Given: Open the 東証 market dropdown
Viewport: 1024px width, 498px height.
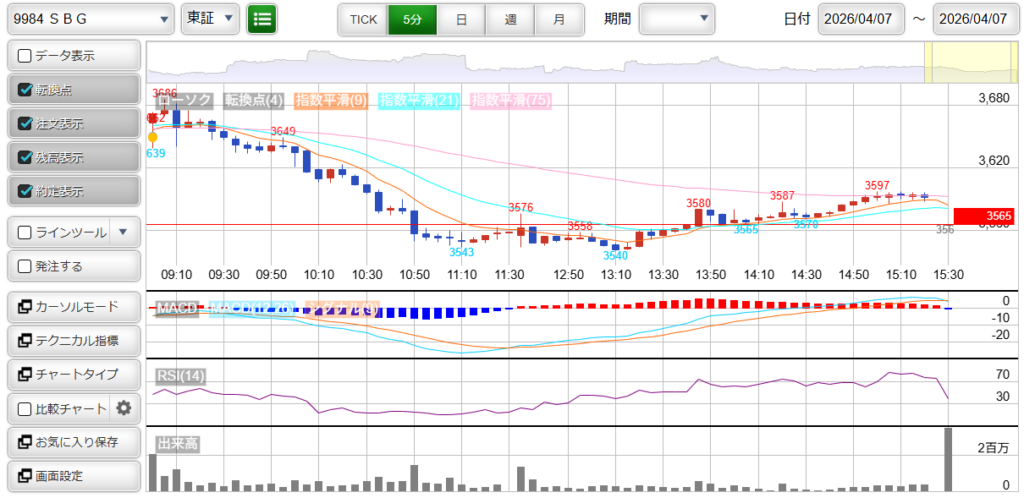Looking at the screenshot, I should click(x=211, y=19).
